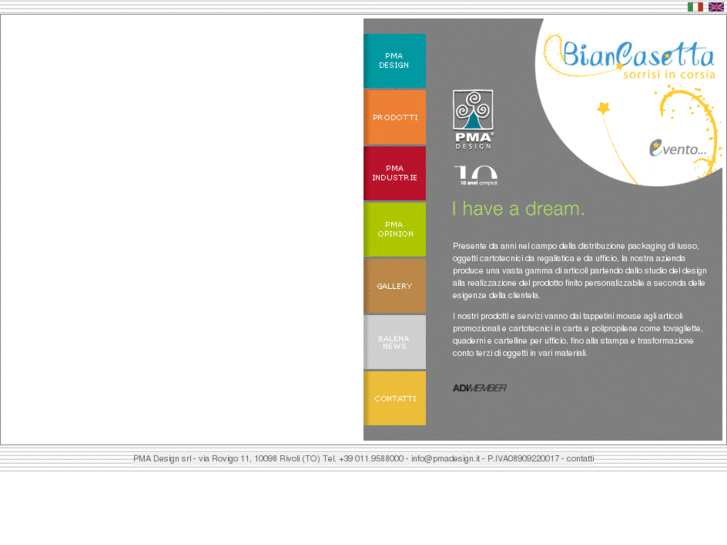Screen dimensions: 727x545
Task: Go to PMA Industrie red tile
Action: click(395, 173)
